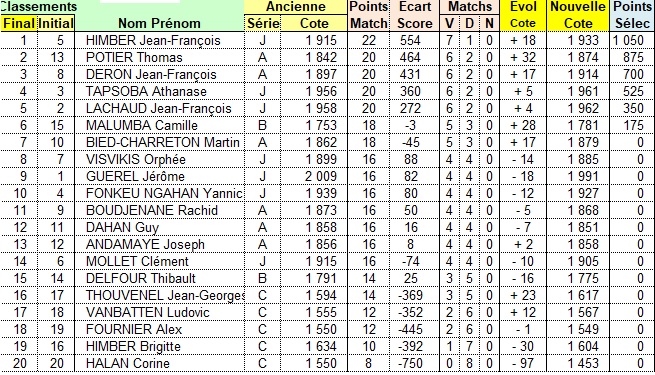Screen dimensions: 655x375
Task: Select the HIMBER Jean-François name cell
Action: coord(160,41)
